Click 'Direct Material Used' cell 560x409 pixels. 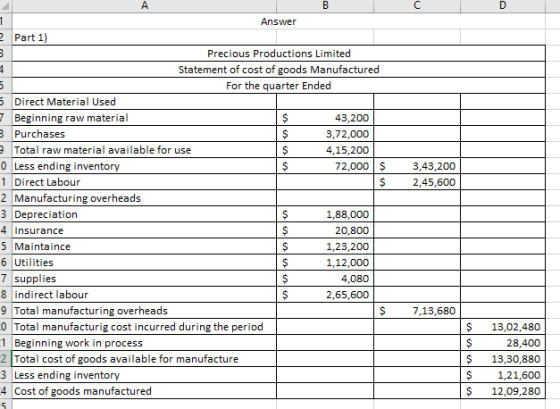click(x=144, y=102)
